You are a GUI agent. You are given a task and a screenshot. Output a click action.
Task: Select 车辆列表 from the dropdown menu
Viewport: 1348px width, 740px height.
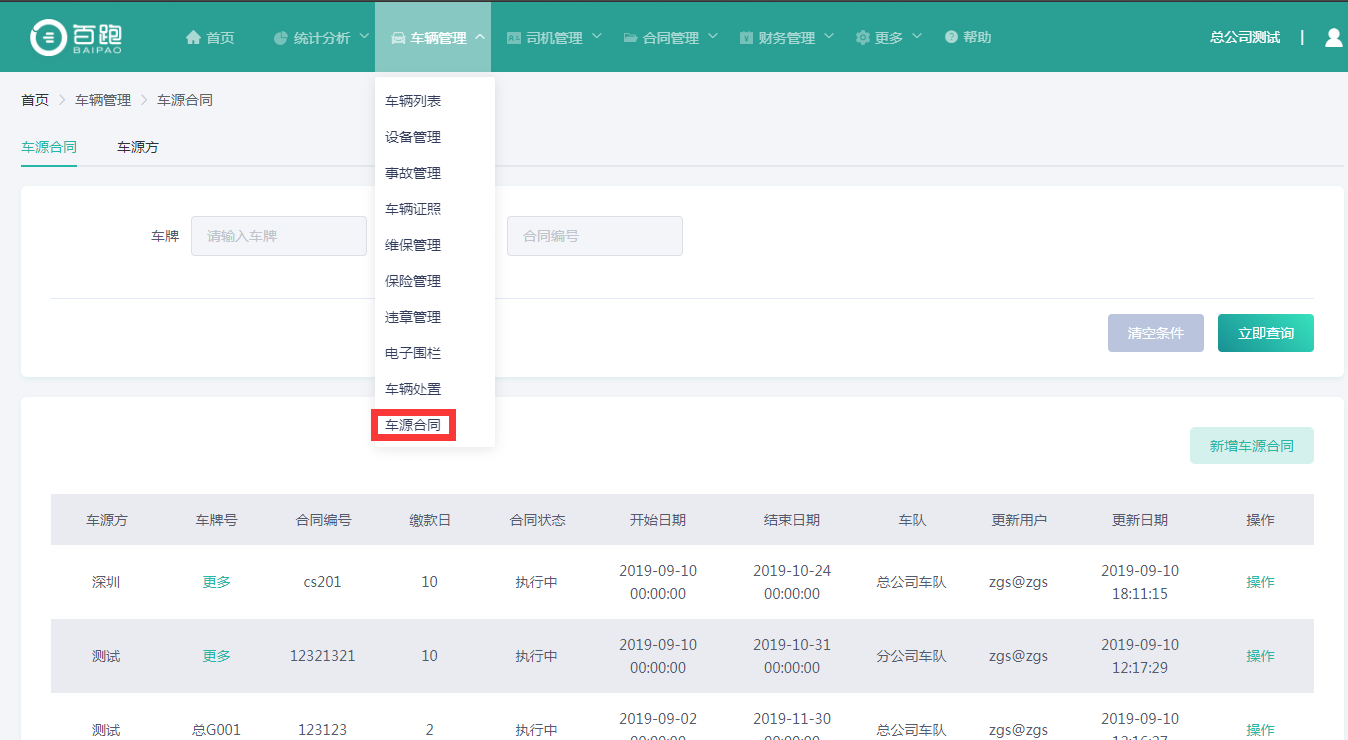tap(413, 101)
